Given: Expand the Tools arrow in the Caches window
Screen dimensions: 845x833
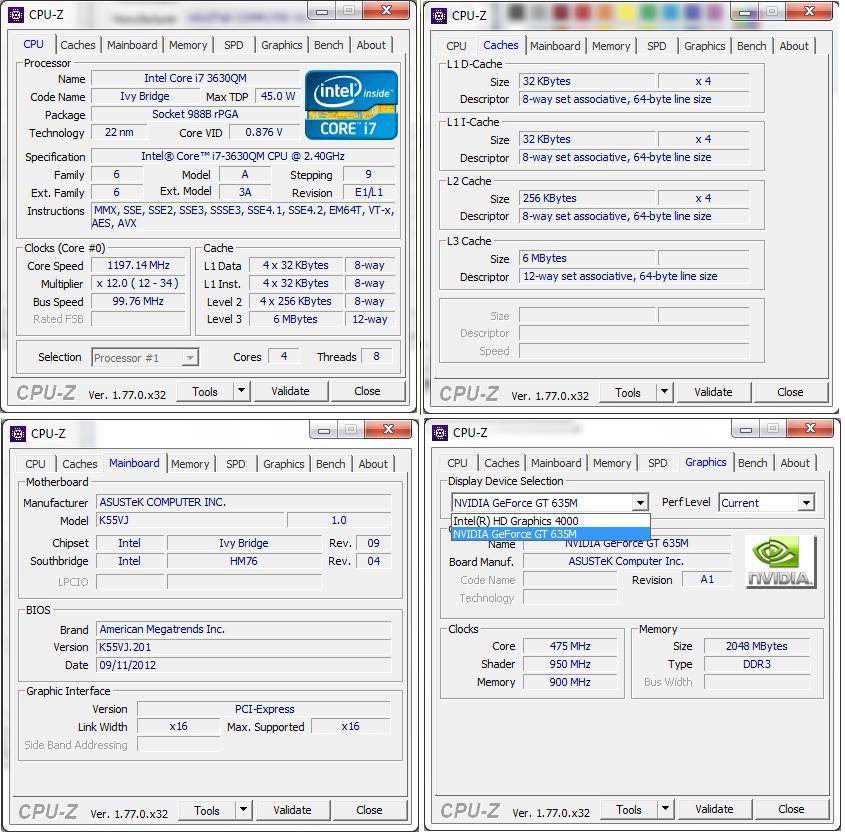Looking at the screenshot, I should [664, 392].
